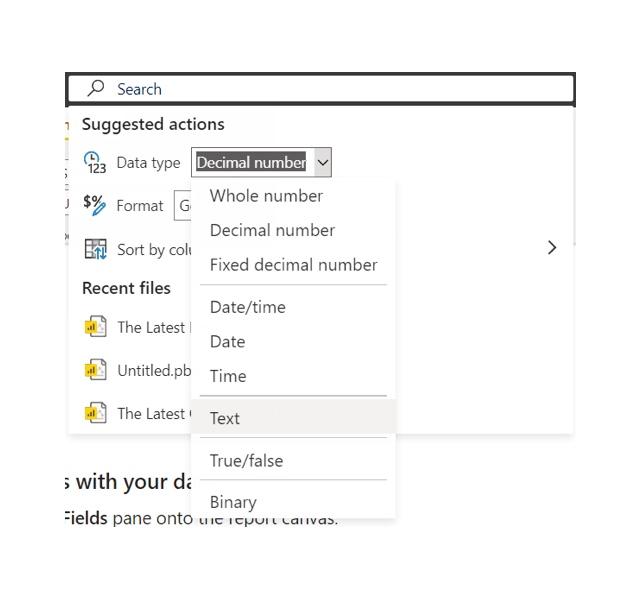Expand Sort by column right chevron
This screenshot has width=640, height=600.
click(x=552, y=247)
